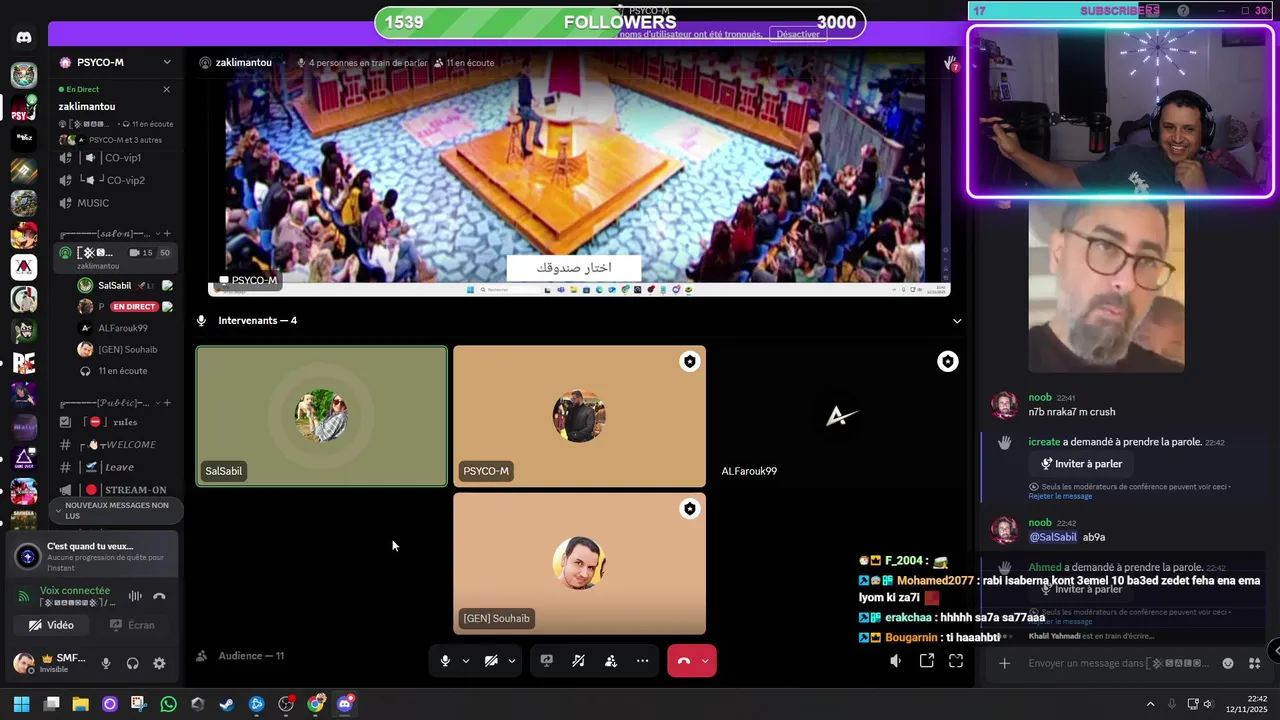The height and width of the screenshot is (720, 1280).
Task: Select ALFarouk99 in channel member list
Action: coord(124,328)
